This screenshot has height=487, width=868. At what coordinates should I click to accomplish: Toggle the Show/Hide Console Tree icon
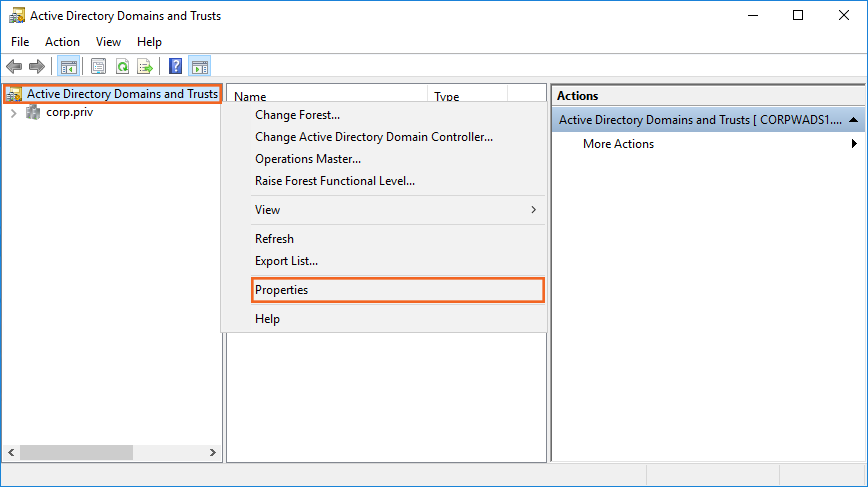coord(68,67)
